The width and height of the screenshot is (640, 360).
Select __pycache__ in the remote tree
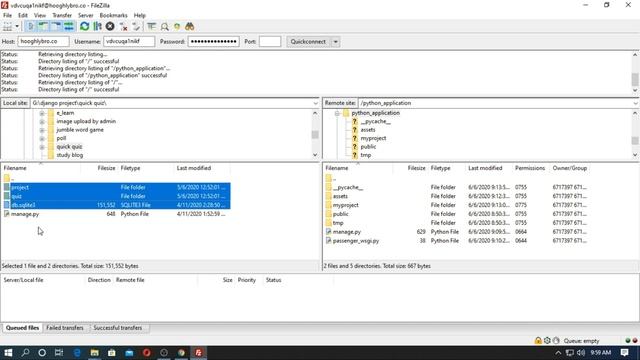pyautogui.click(x=376, y=121)
